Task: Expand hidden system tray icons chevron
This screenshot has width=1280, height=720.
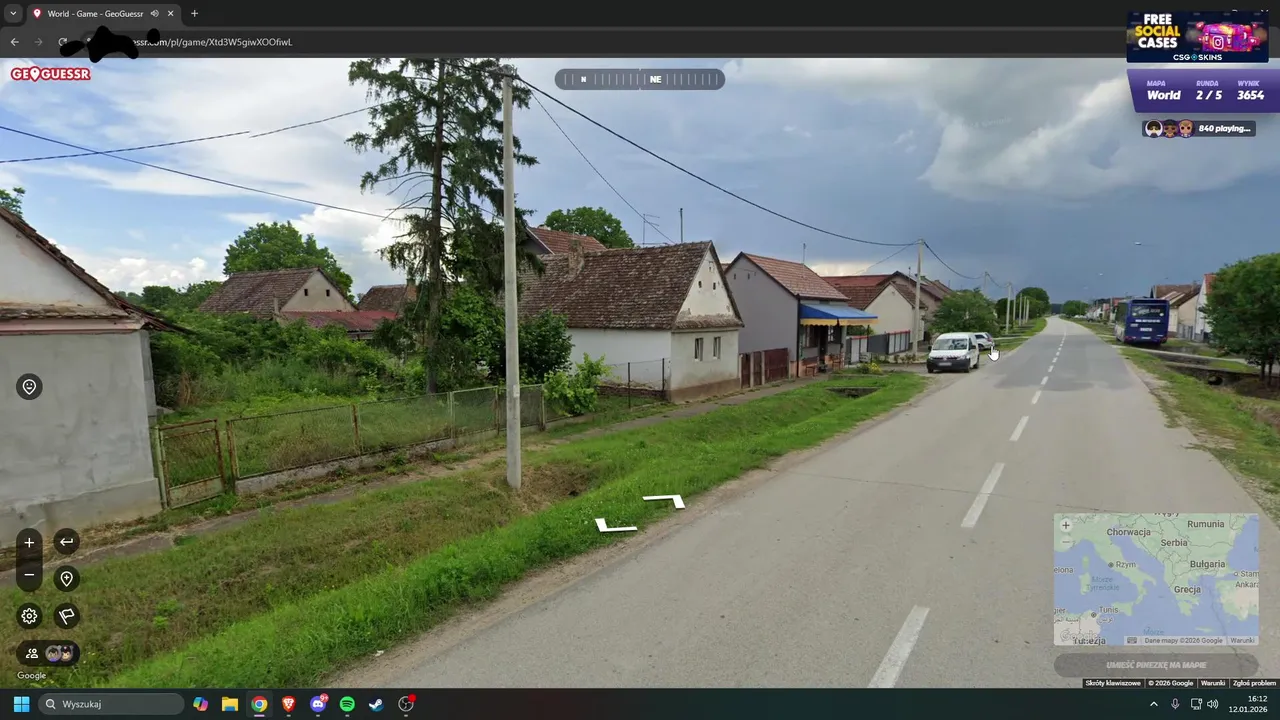Action: click(1153, 704)
